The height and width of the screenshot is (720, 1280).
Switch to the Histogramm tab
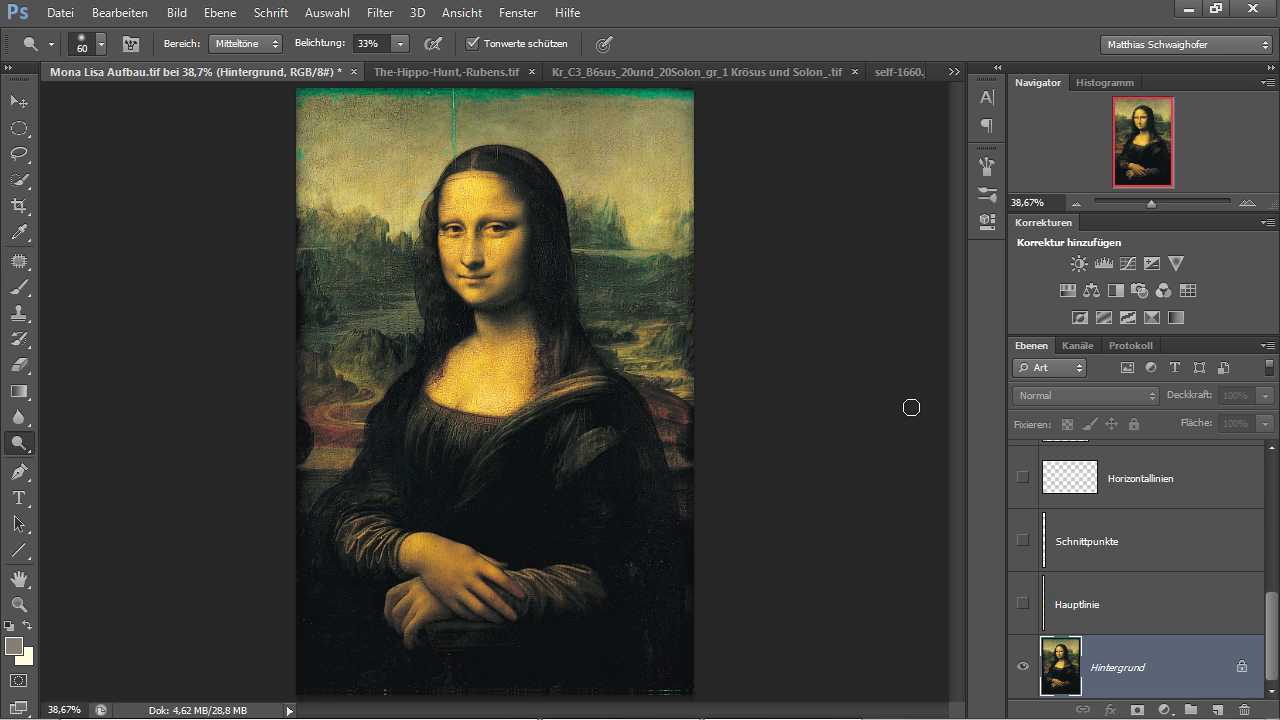[x=1105, y=82]
